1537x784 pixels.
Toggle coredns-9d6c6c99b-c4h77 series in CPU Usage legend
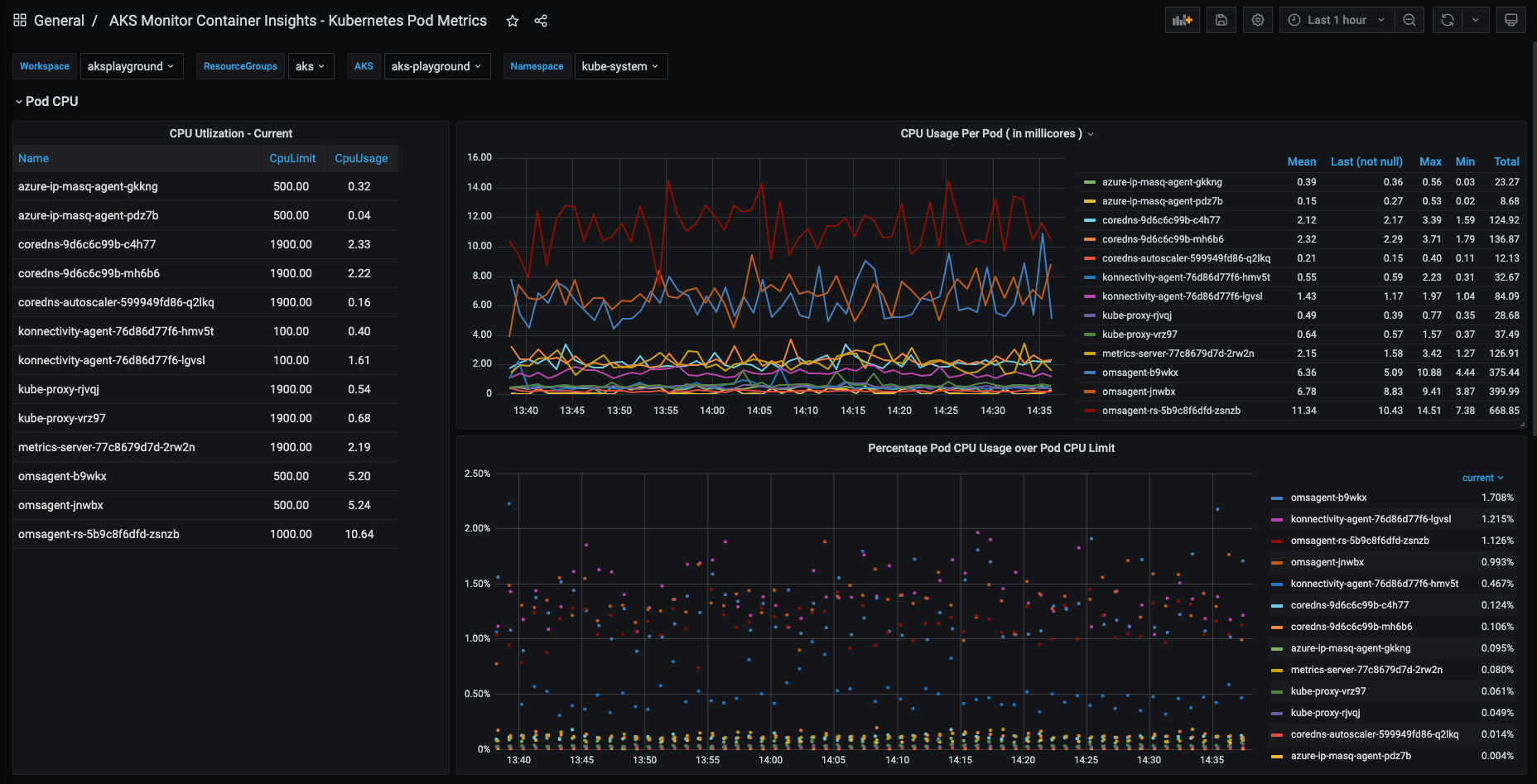click(x=1161, y=220)
